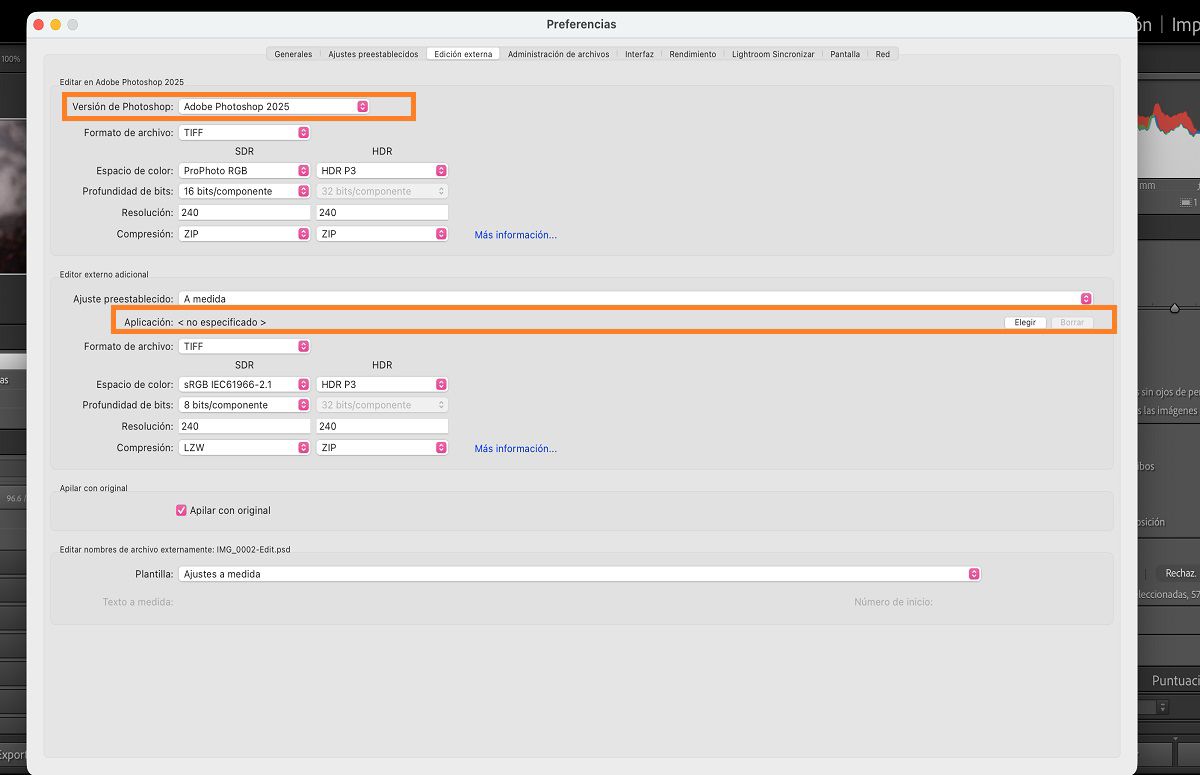Switch to the Interfaz tab
Image resolution: width=1200 pixels, height=775 pixels.
point(639,54)
